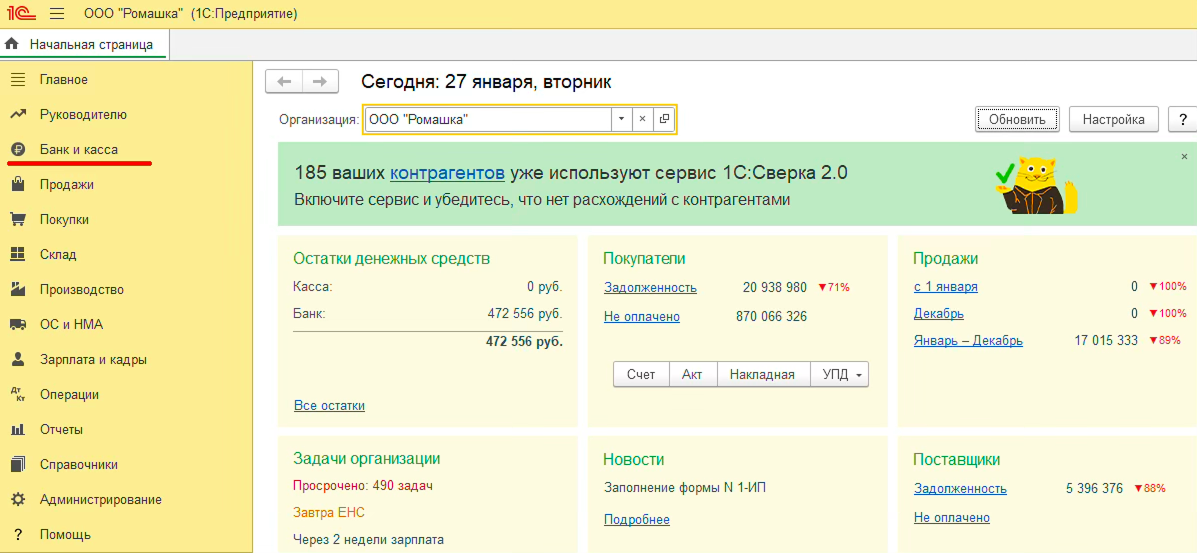The height and width of the screenshot is (553, 1197).
Task: Open the Отчеты section
Action: pos(61,430)
